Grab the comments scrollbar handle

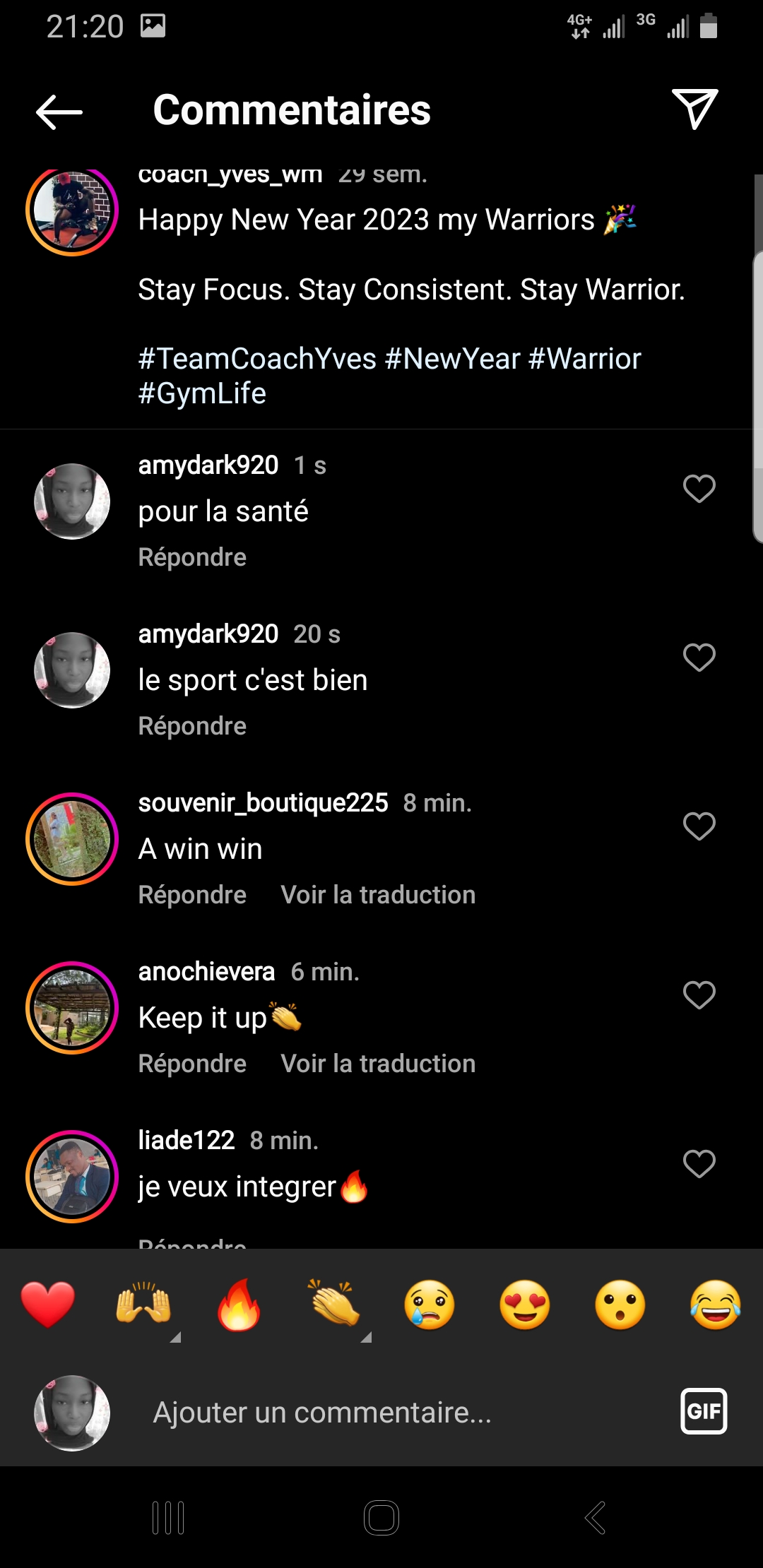[x=758, y=396]
